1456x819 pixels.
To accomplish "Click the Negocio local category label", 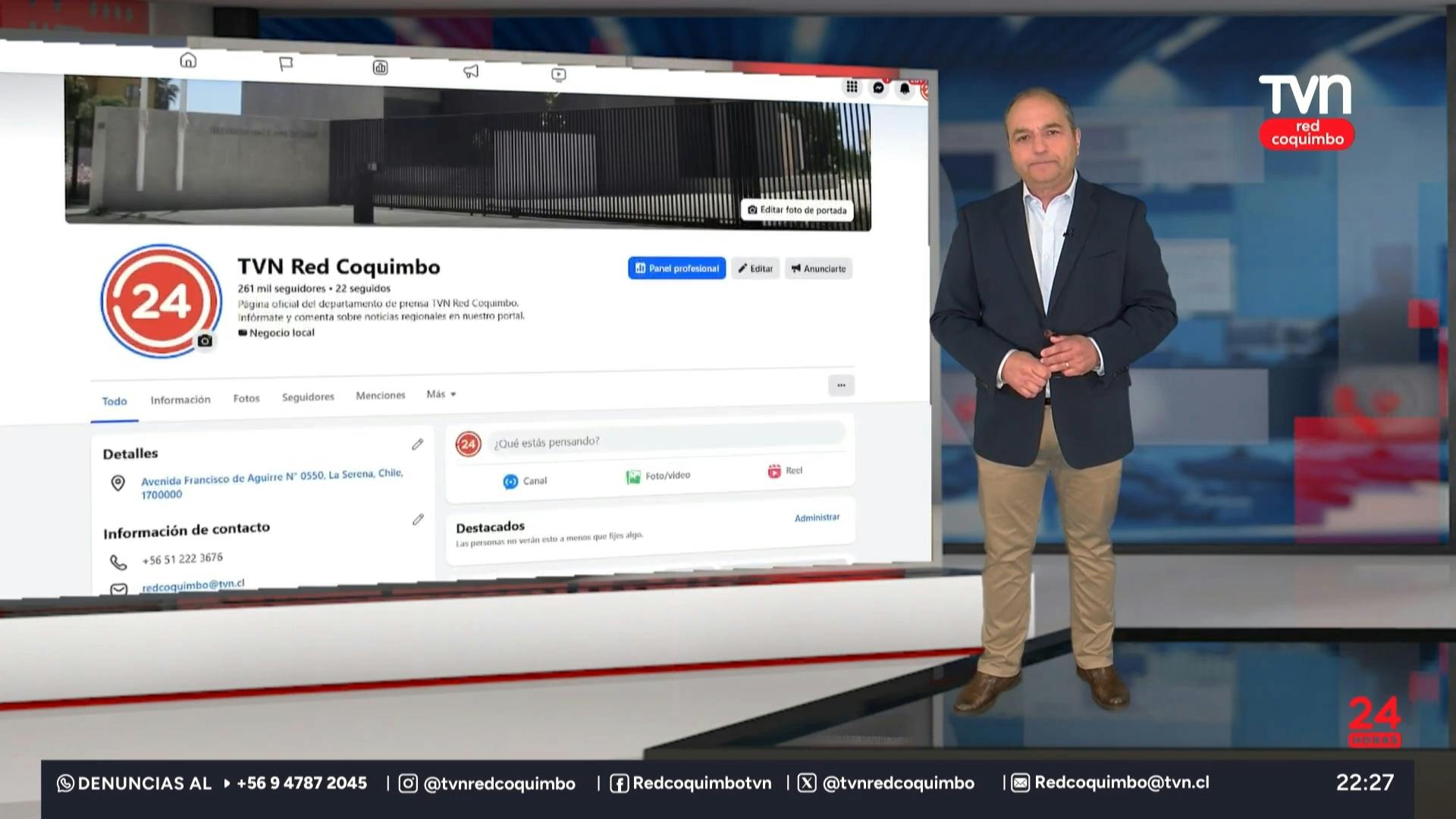I will click(x=276, y=333).
